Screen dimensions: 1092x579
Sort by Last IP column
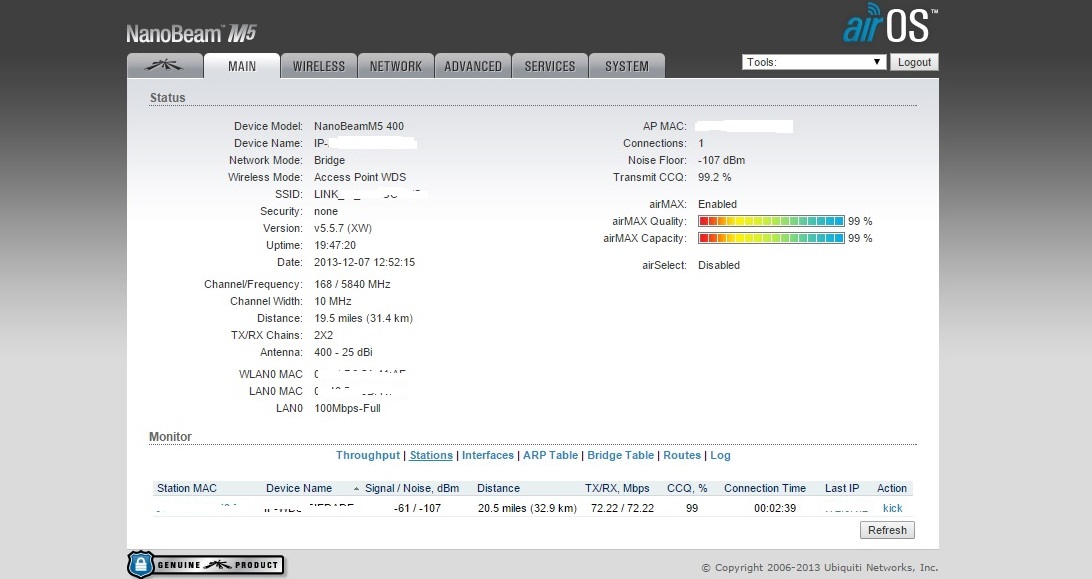click(842, 488)
